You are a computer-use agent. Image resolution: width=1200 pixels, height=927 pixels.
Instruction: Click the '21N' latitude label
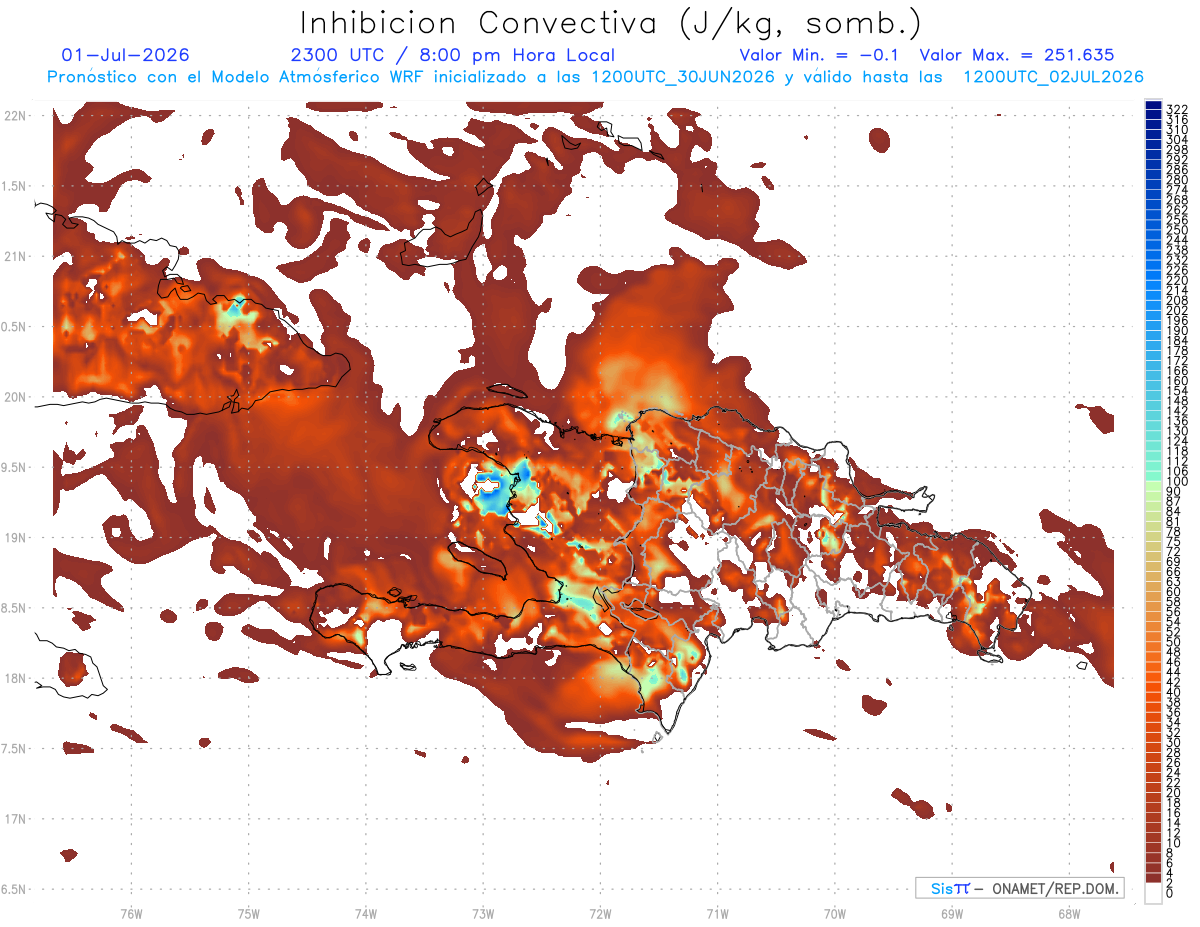click(x=14, y=256)
